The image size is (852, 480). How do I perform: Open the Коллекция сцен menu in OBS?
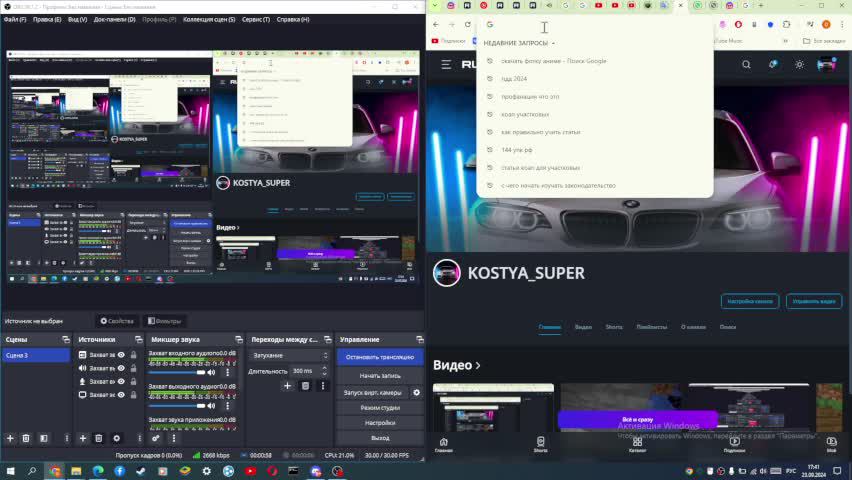209,20
